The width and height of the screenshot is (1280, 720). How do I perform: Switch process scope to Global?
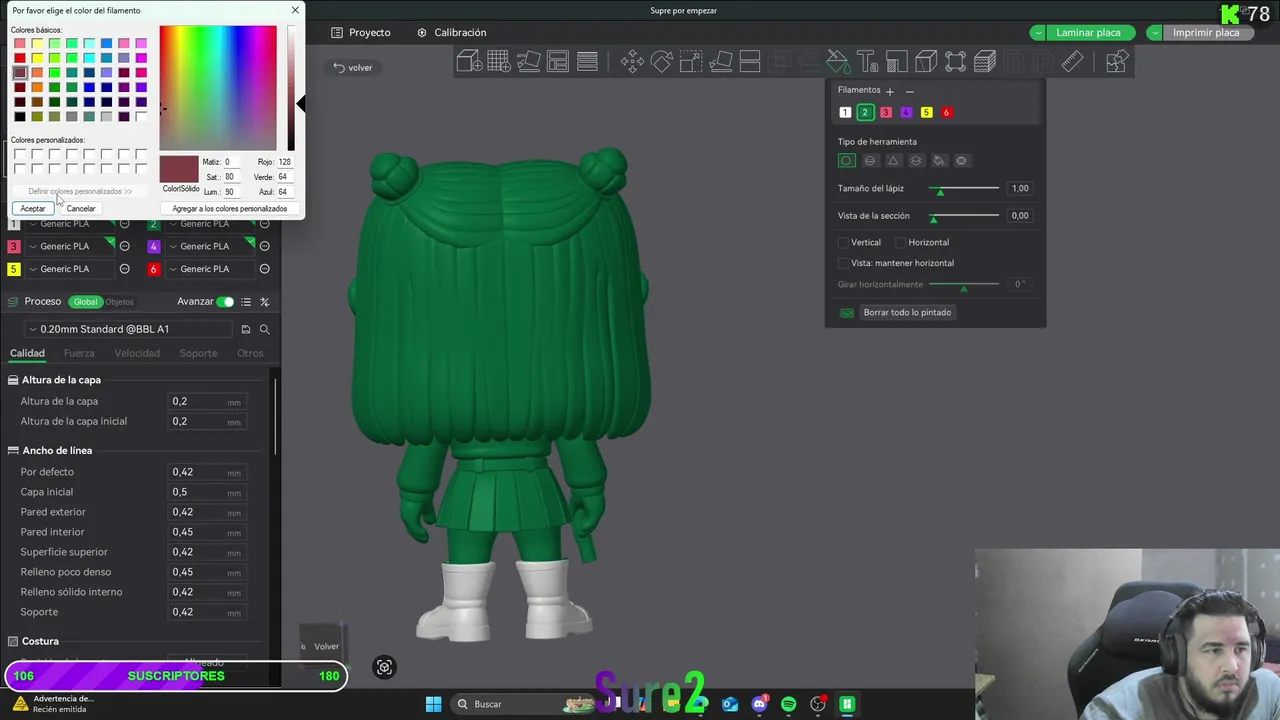click(86, 302)
